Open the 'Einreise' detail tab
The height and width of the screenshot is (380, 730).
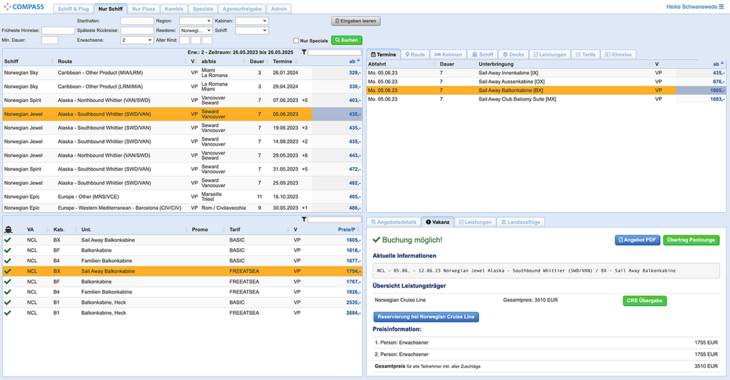point(618,54)
